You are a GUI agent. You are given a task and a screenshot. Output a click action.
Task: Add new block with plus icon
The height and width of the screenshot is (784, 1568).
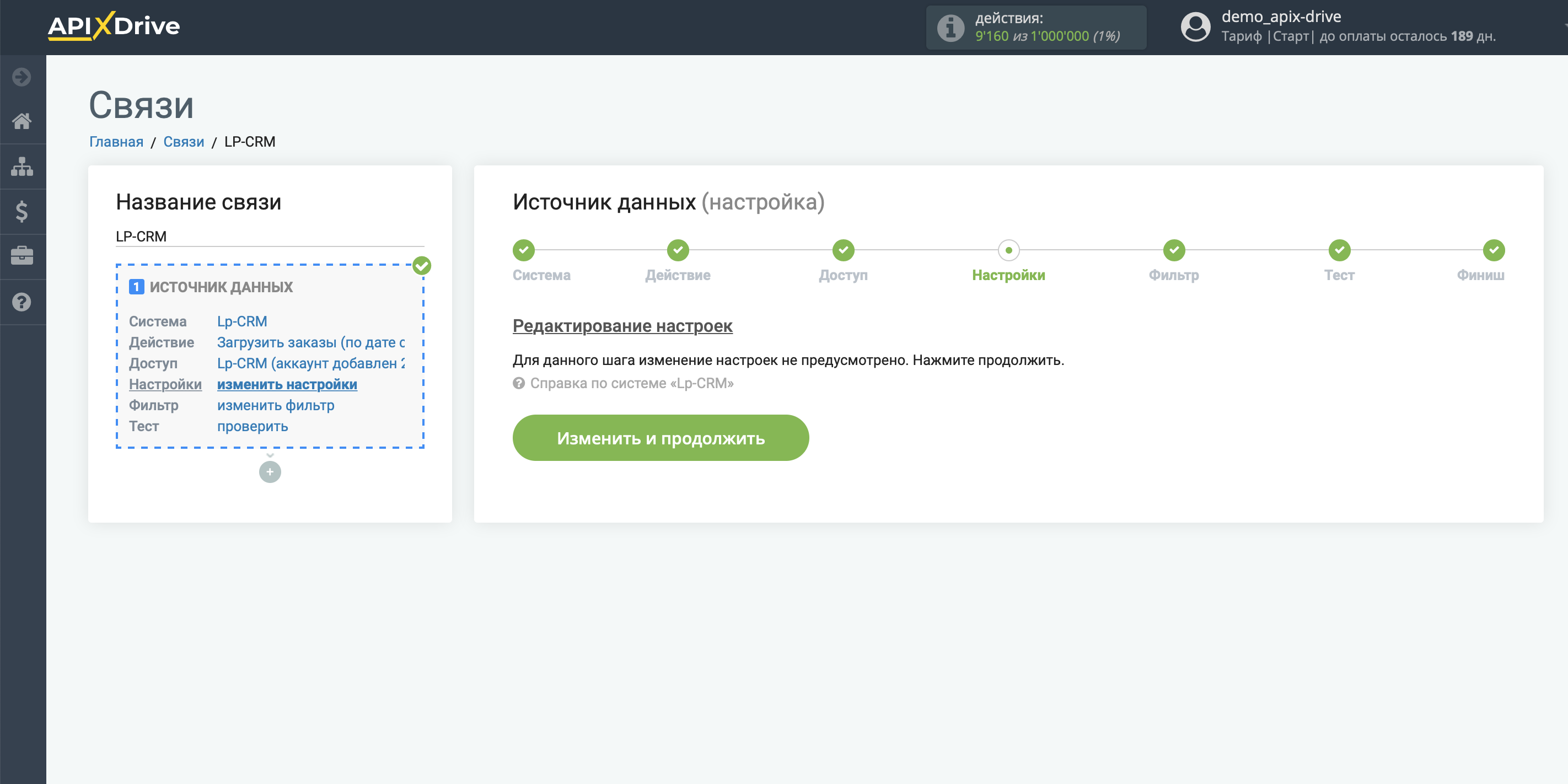coord(270,472)
